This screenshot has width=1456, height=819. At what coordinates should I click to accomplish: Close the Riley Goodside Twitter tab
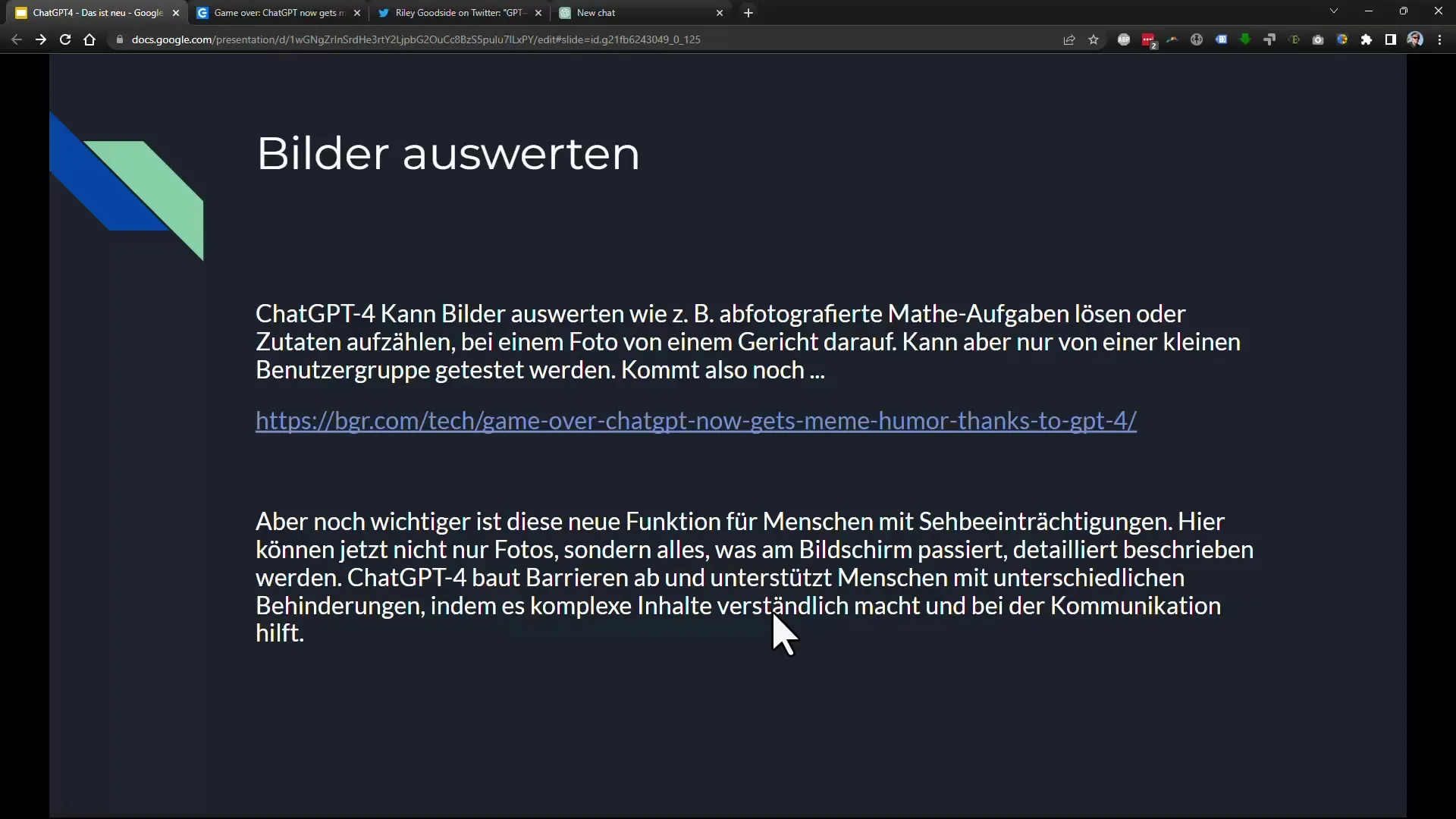coord(538,13)
